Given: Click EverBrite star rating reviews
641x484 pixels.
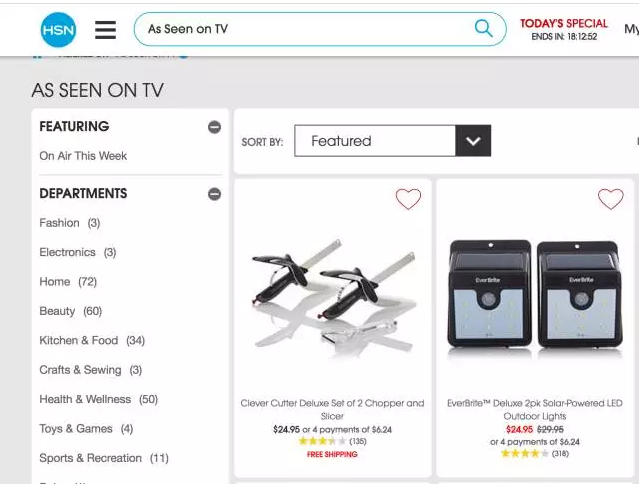Looking at the screenshot, I should pos(535,453).
